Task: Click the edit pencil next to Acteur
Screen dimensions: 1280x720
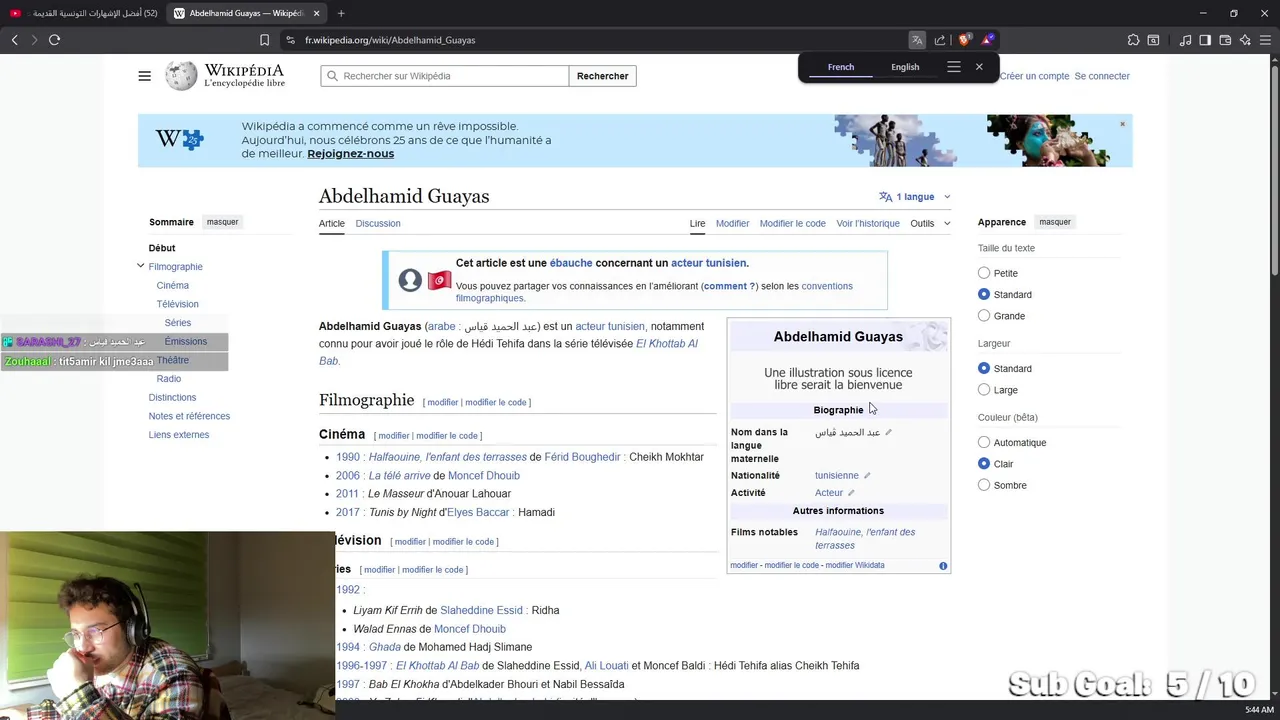Action: [851, 493]
